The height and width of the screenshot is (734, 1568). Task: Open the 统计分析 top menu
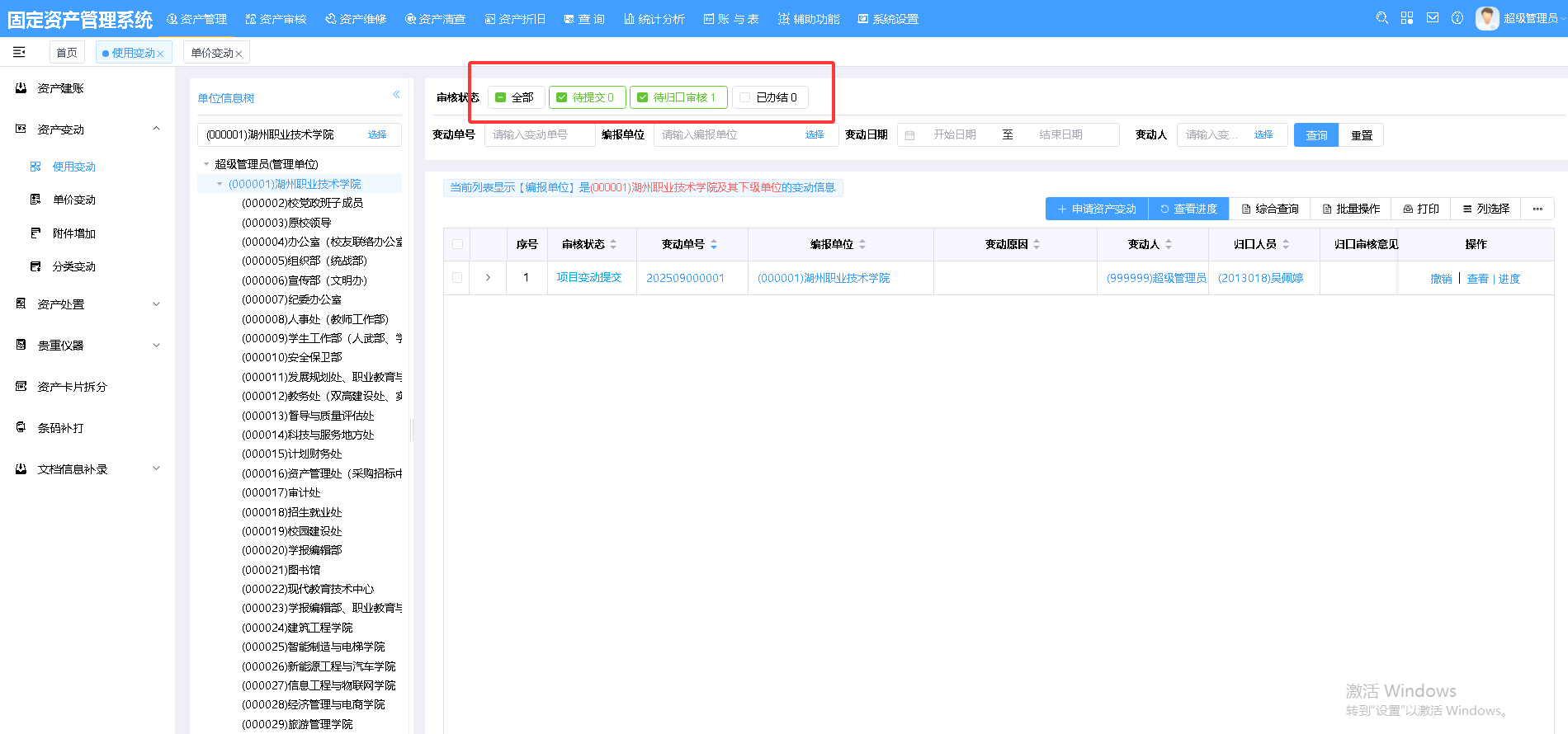pyautogui.click(x=654, y=19)
